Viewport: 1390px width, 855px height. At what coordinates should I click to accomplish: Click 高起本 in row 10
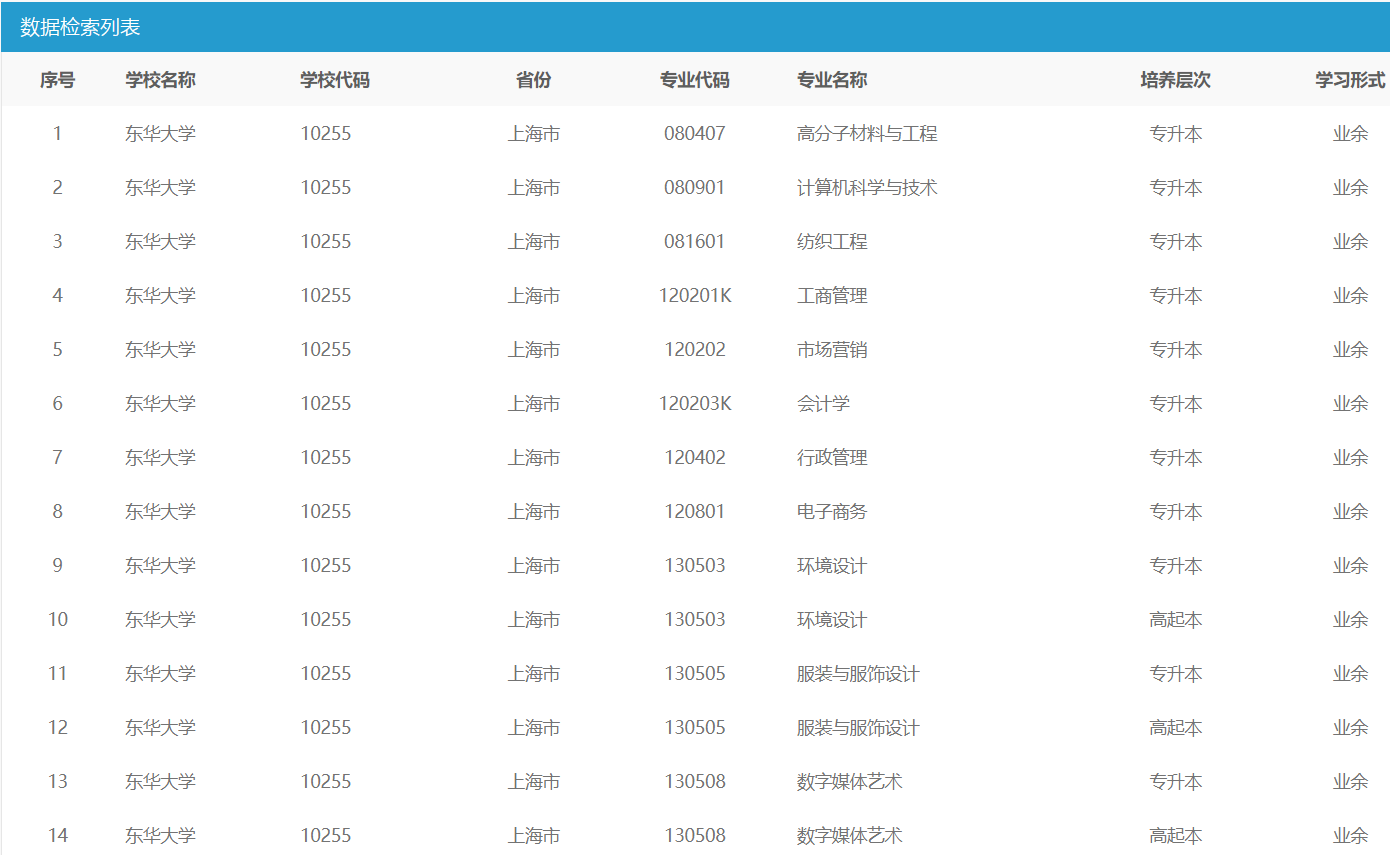click(1176, 620)
